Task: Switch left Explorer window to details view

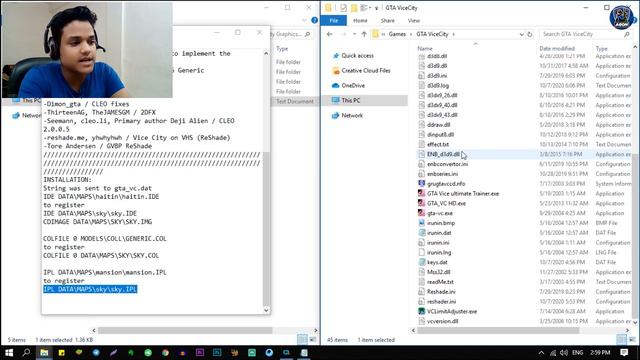Action: 302,339
